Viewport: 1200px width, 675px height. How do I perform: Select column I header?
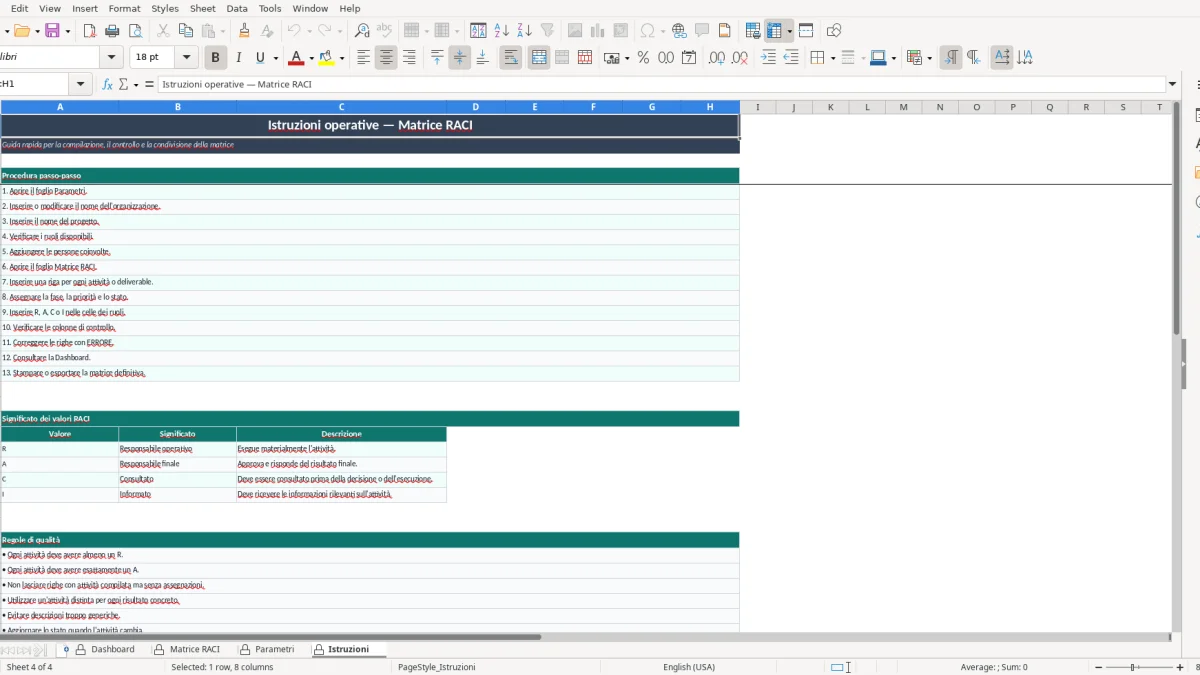pos(758,107)
